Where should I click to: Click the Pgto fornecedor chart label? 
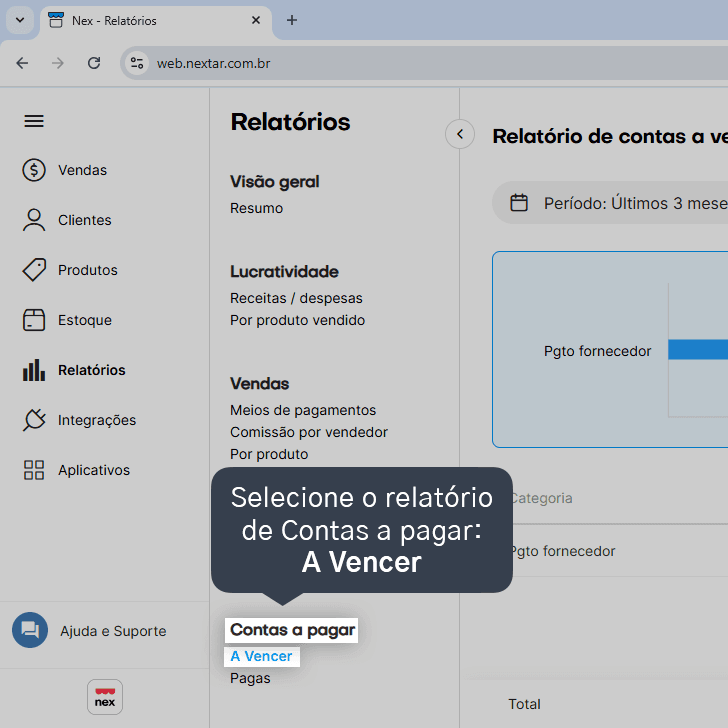coord(598,351)
